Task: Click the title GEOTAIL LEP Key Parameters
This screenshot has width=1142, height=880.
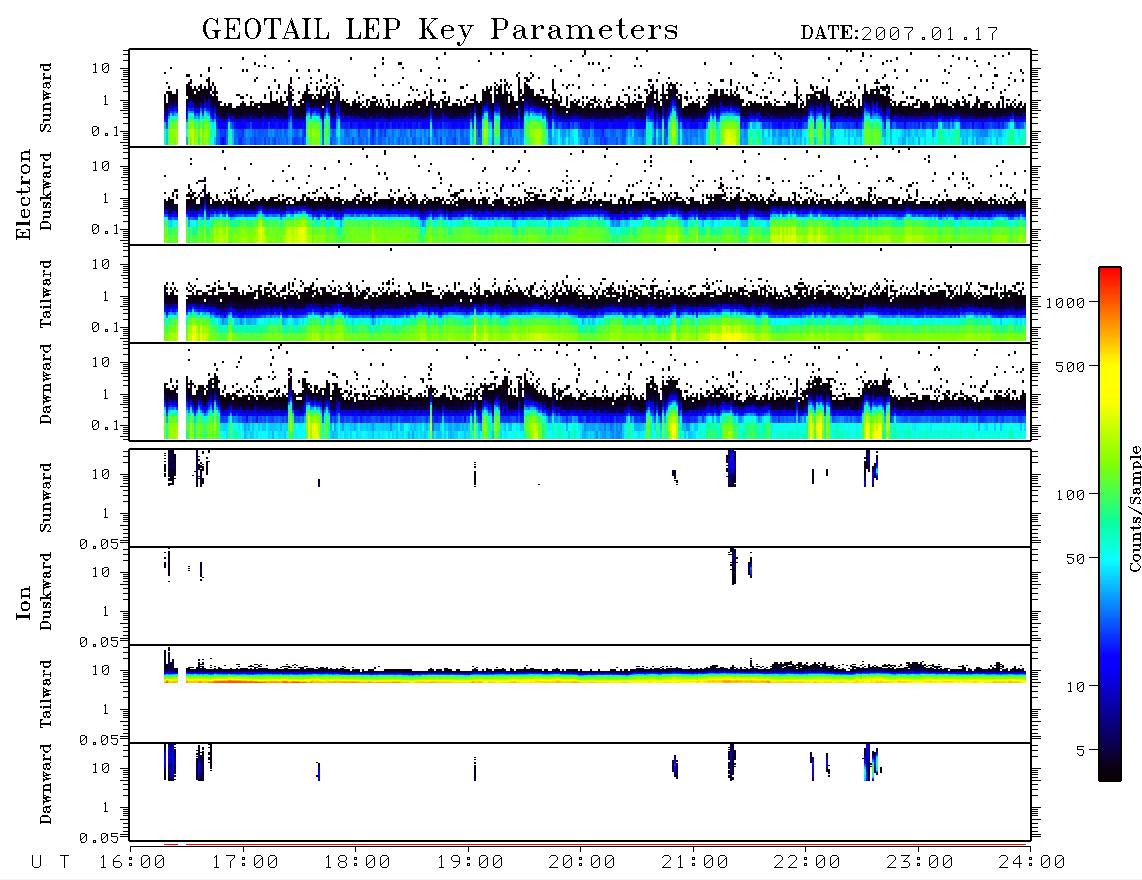Action: click(440, 30)
